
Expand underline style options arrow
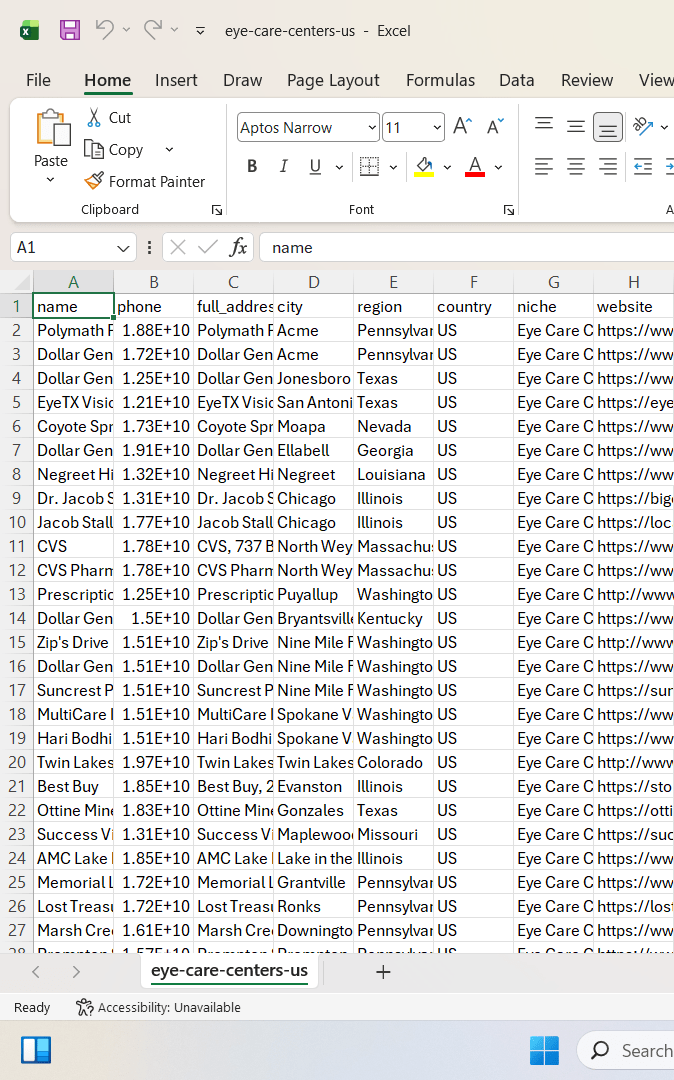(339, 167)
